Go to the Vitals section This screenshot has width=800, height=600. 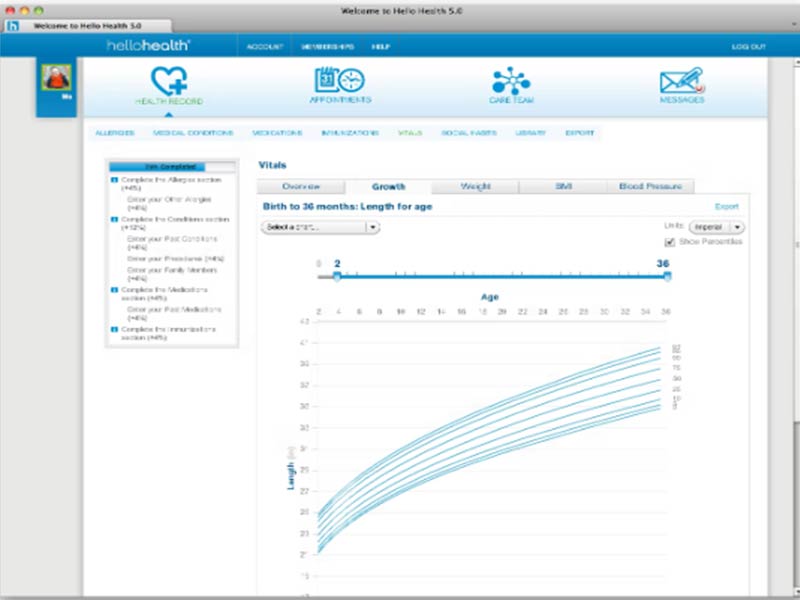point(410,133)
